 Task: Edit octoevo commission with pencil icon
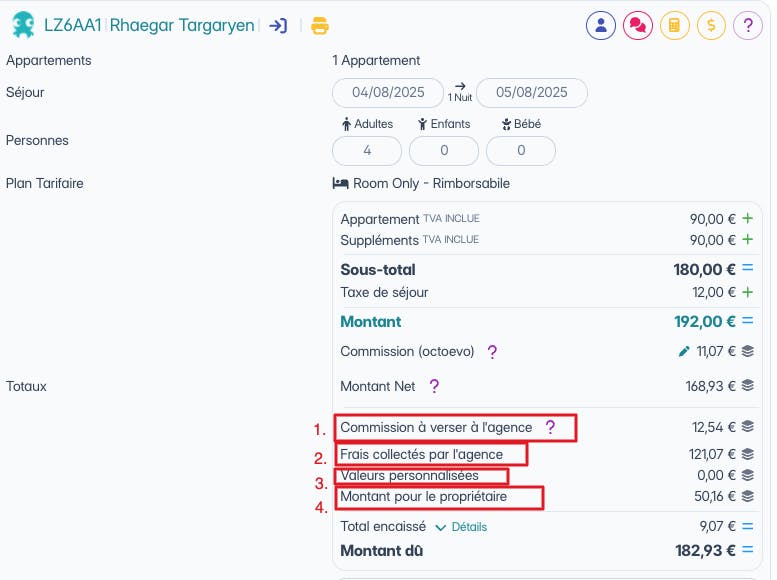pyautogui.click(x=684, y=352)
